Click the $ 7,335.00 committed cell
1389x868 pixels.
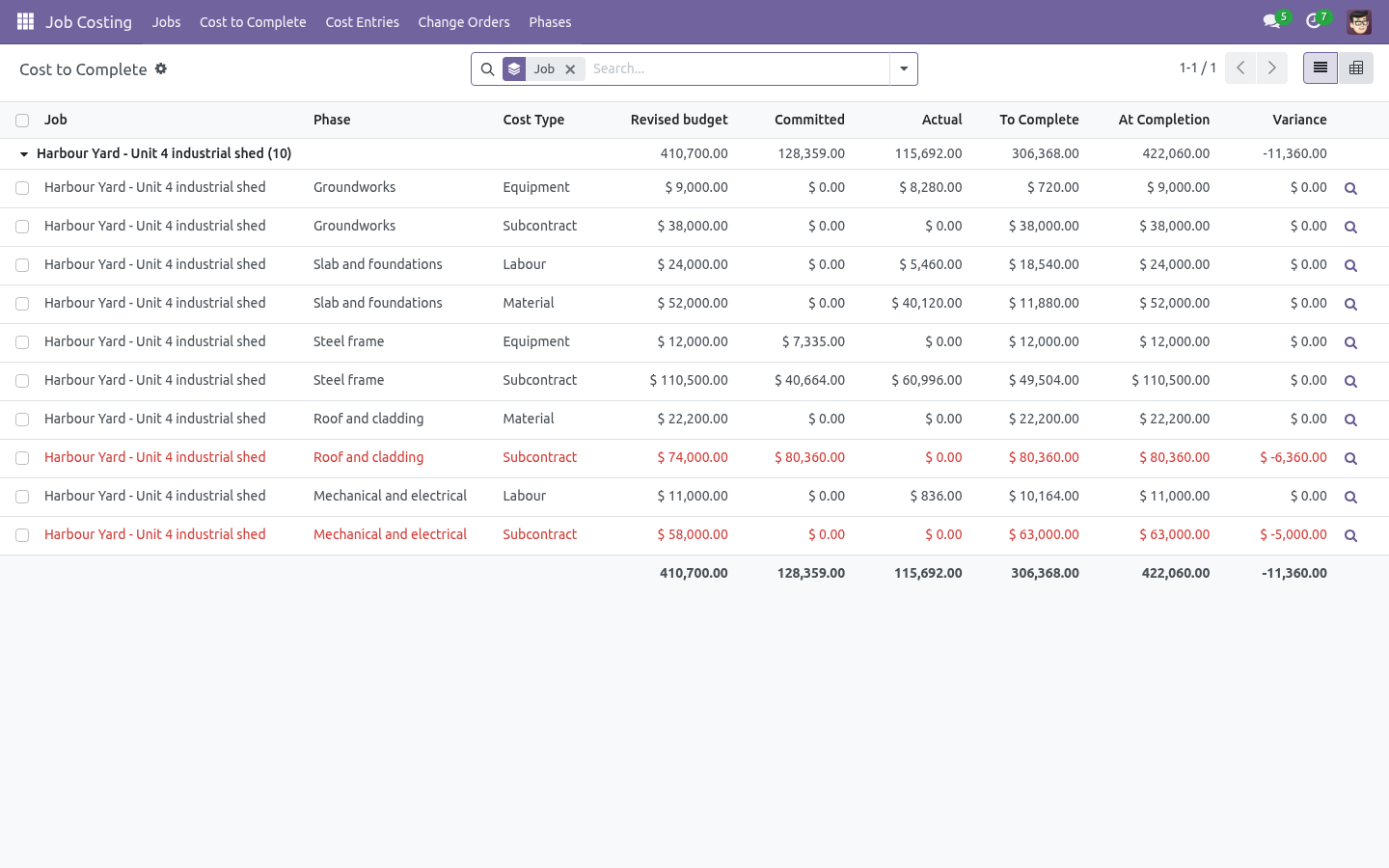pos(813,341)
